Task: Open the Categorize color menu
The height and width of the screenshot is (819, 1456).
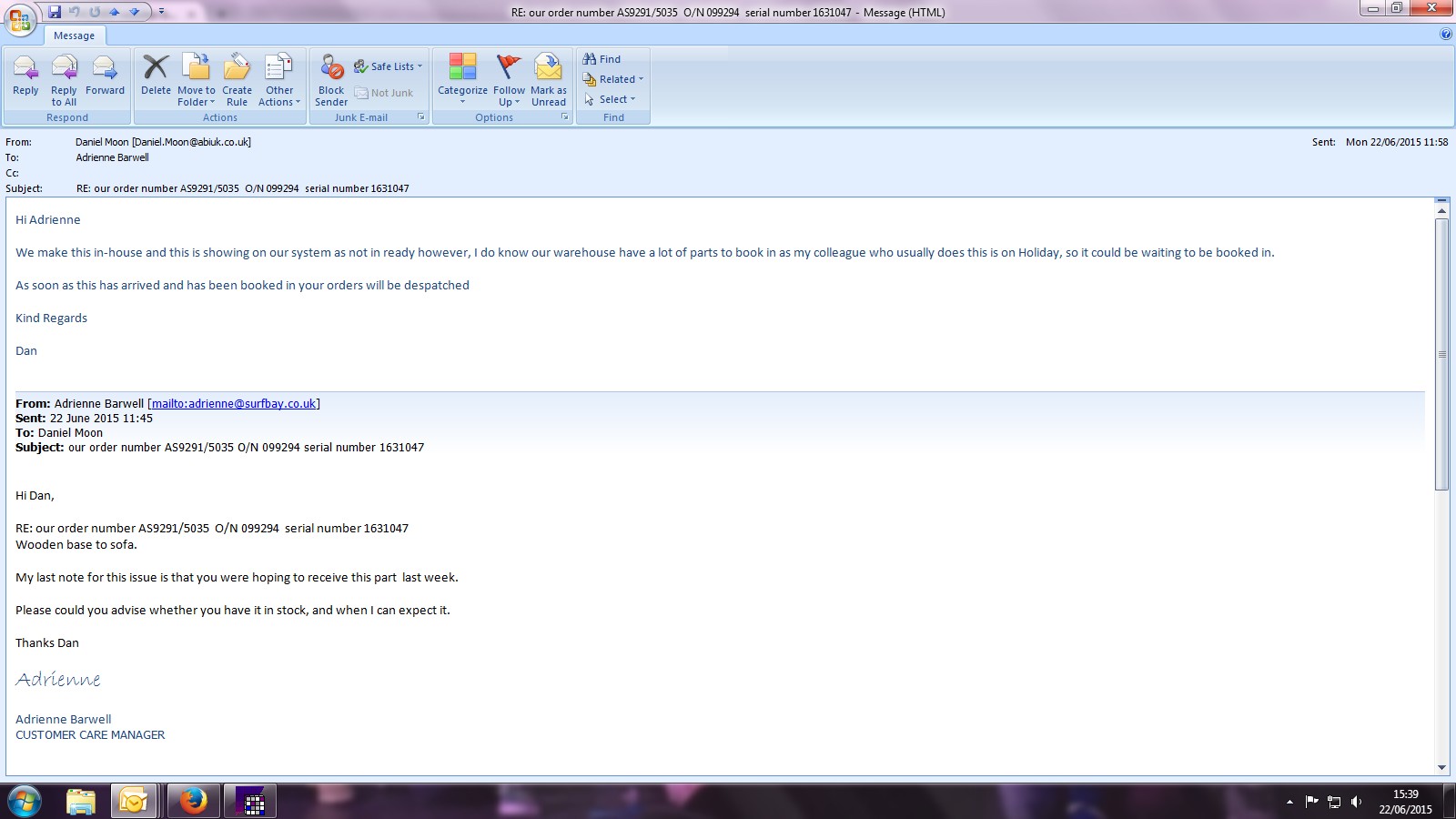Action: tap(462, 79)
